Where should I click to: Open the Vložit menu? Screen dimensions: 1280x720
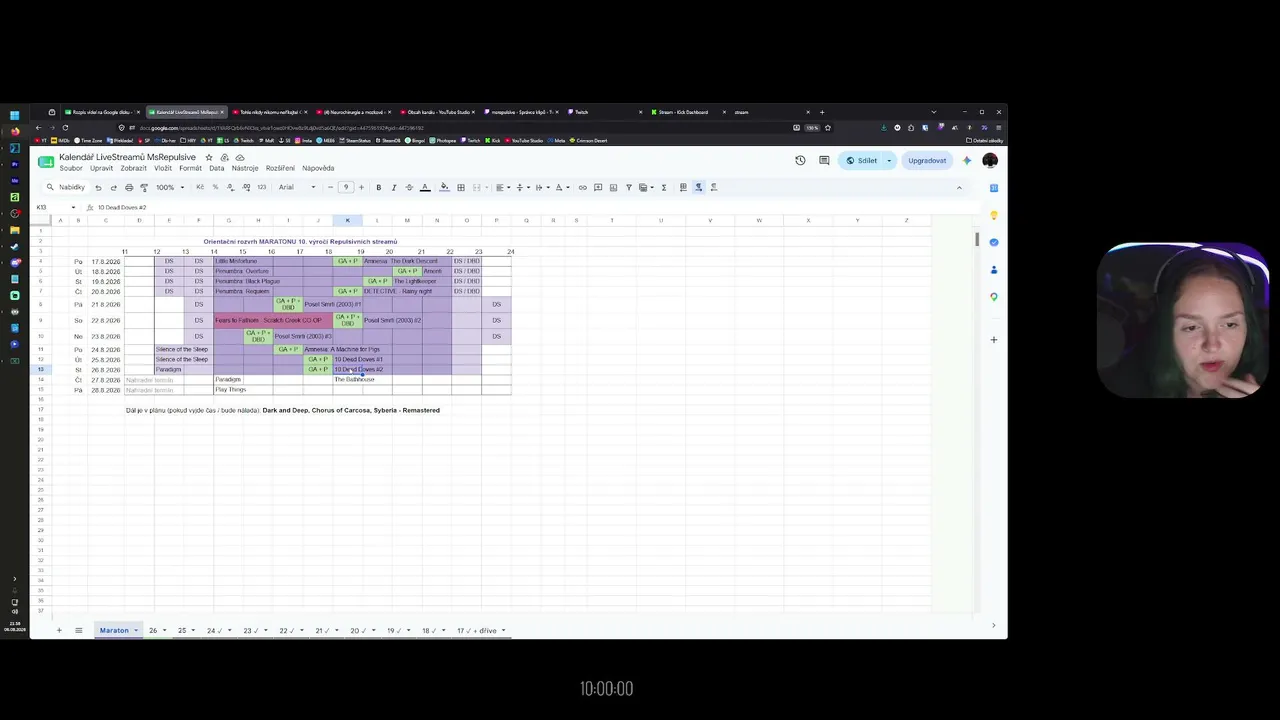[163, 168]
